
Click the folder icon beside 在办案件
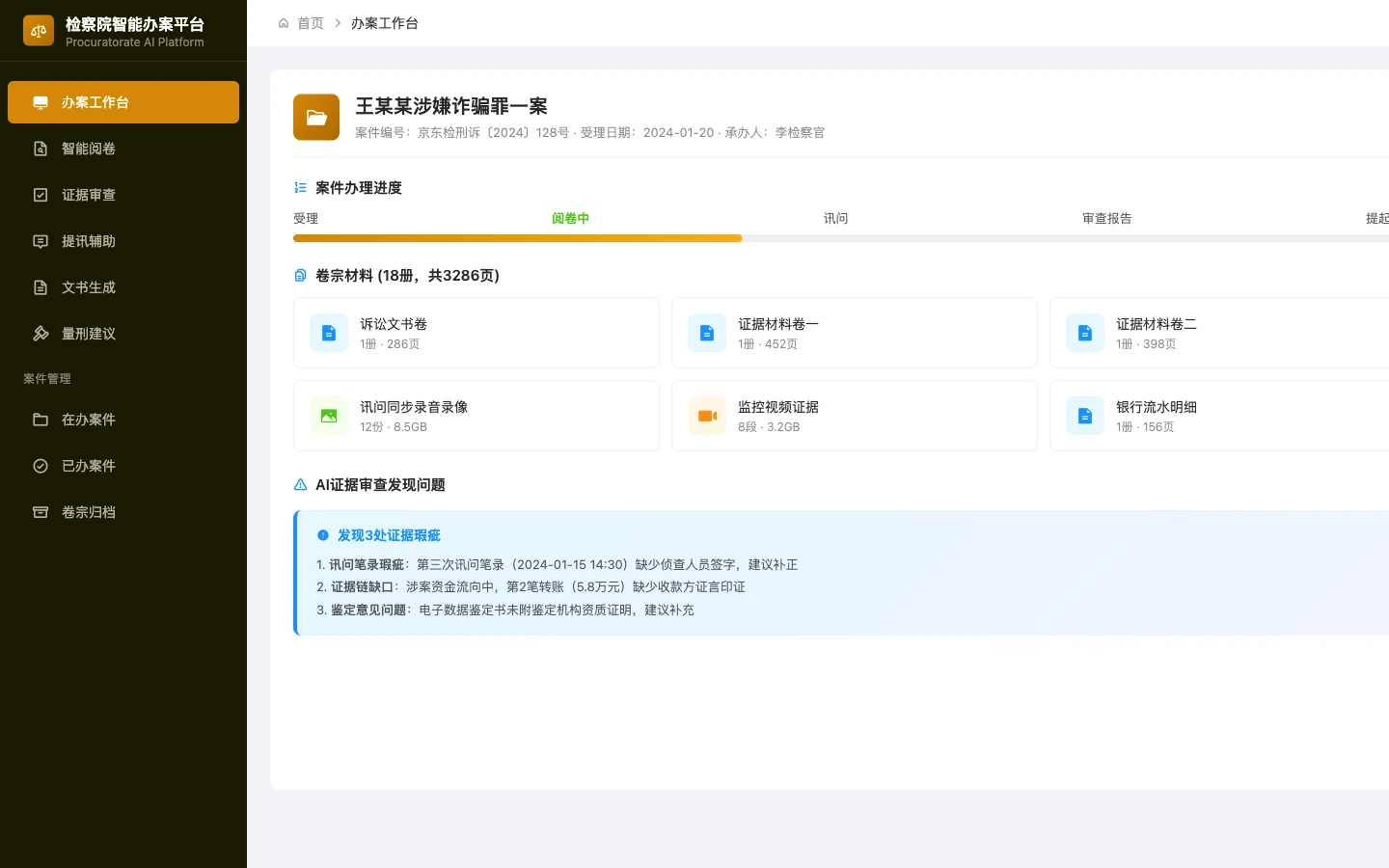[x=41, y=420]
